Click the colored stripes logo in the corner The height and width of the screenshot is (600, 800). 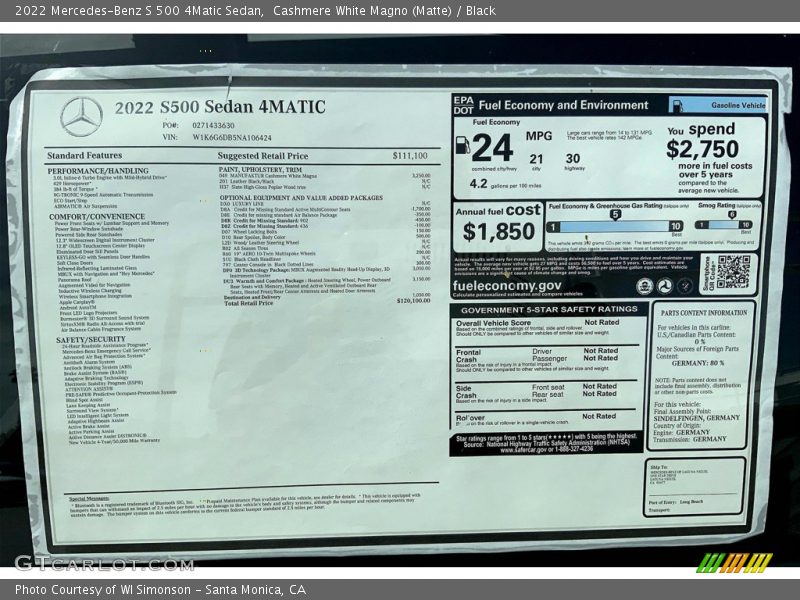coord(734,563)
